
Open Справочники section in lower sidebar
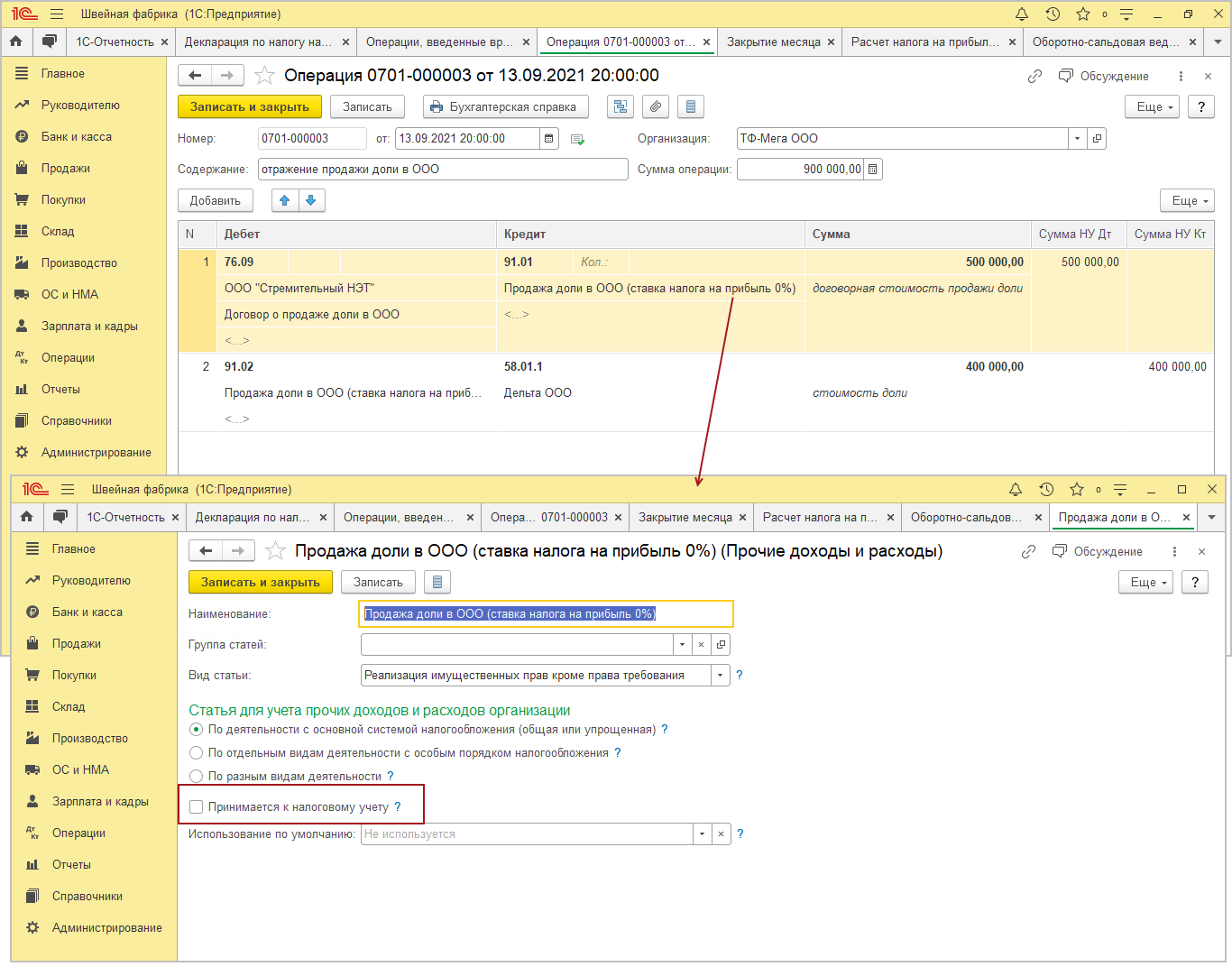(87, 897)
